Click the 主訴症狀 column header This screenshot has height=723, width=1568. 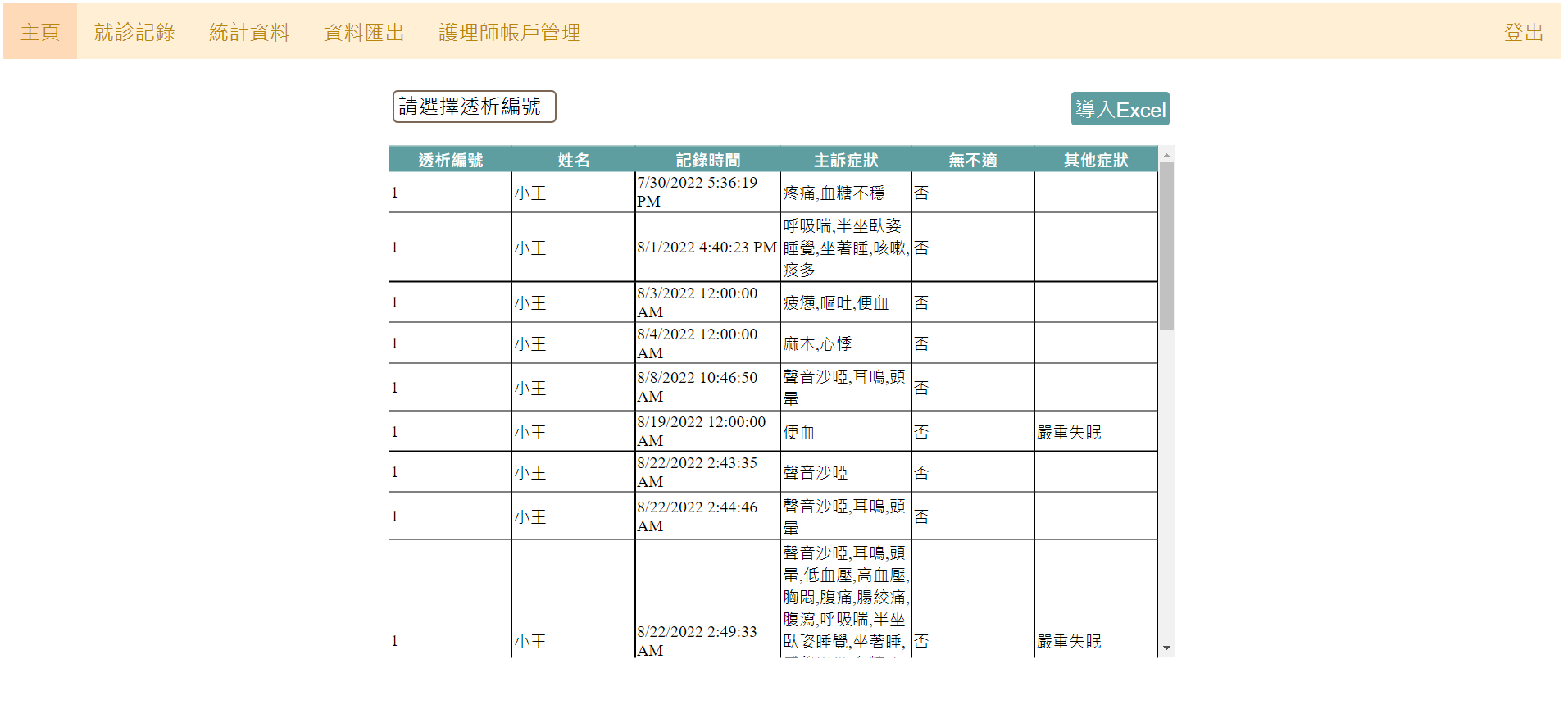click(x=846, y=160)
